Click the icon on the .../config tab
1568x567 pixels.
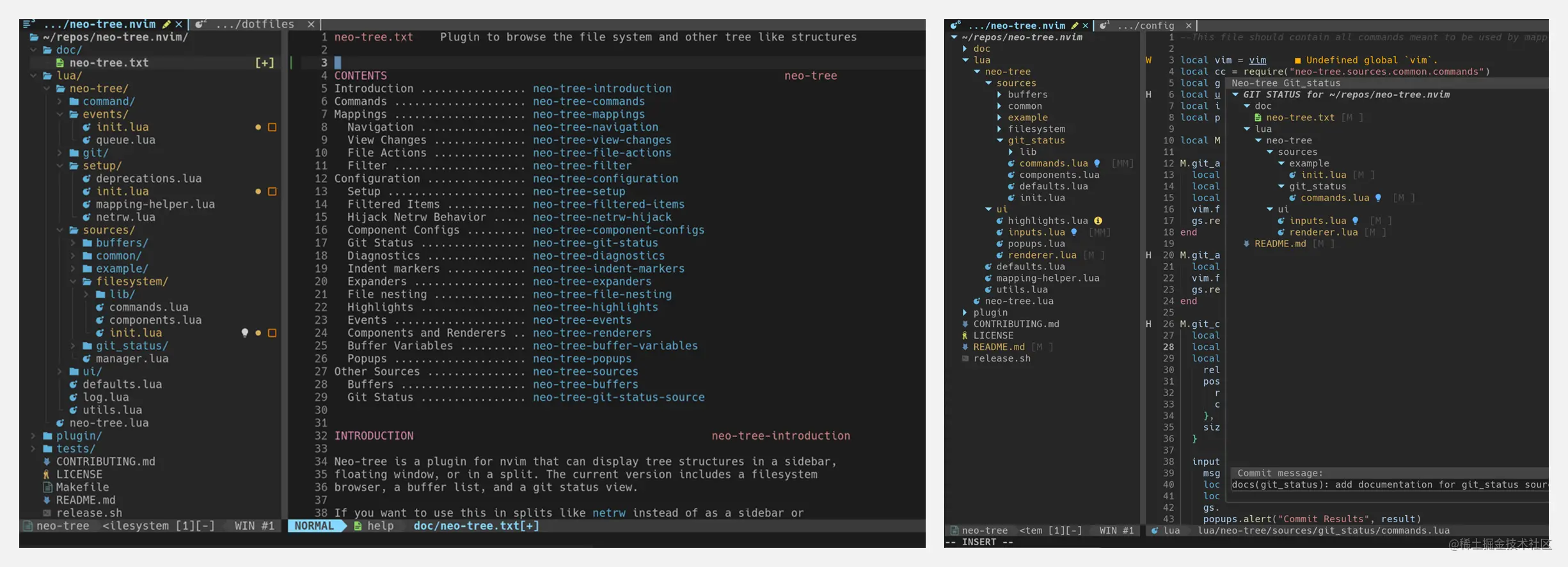(1104, 26)
